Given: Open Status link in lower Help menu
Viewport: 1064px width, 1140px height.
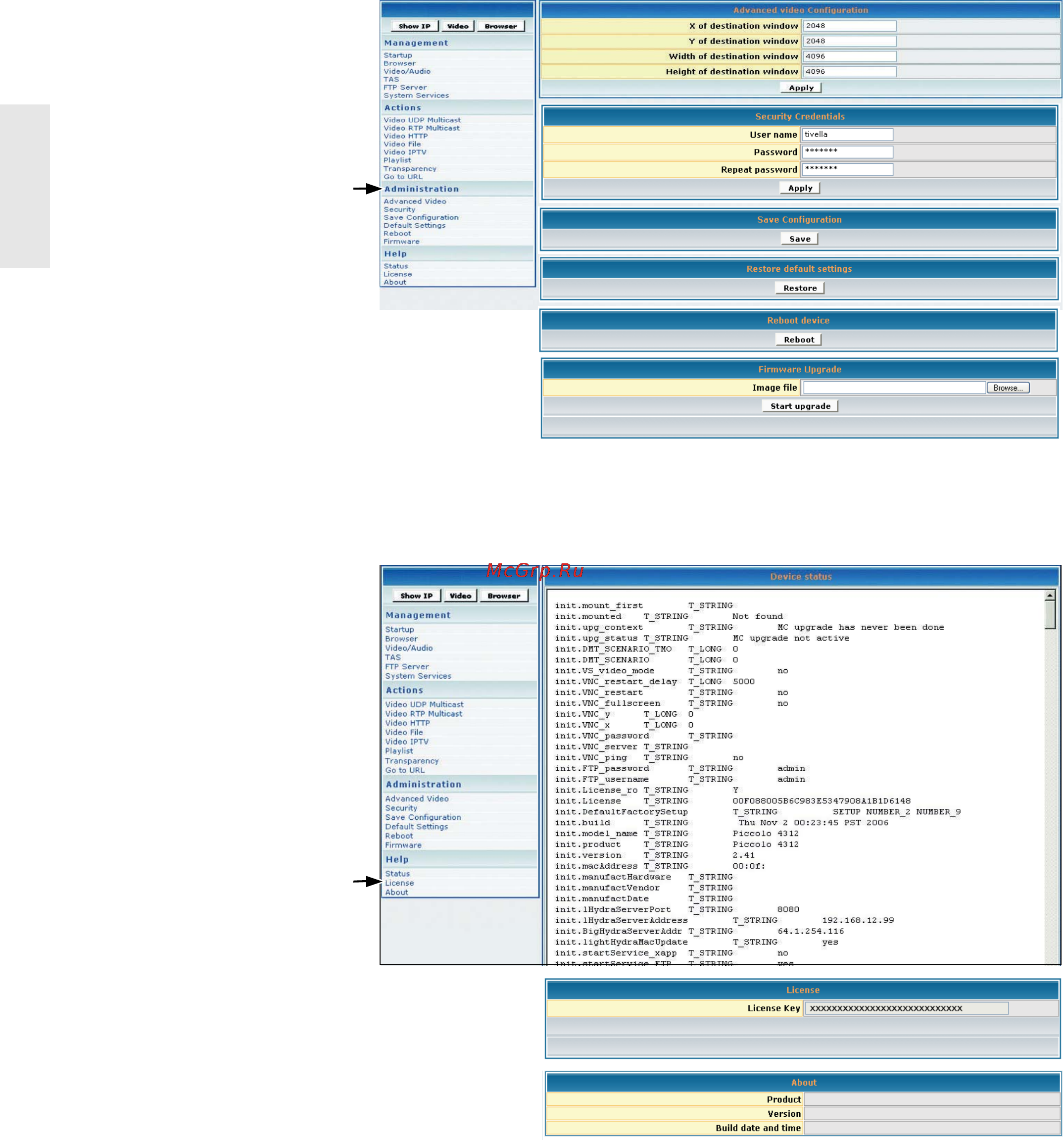Looking at the screenshot, I should pos(397,875).
